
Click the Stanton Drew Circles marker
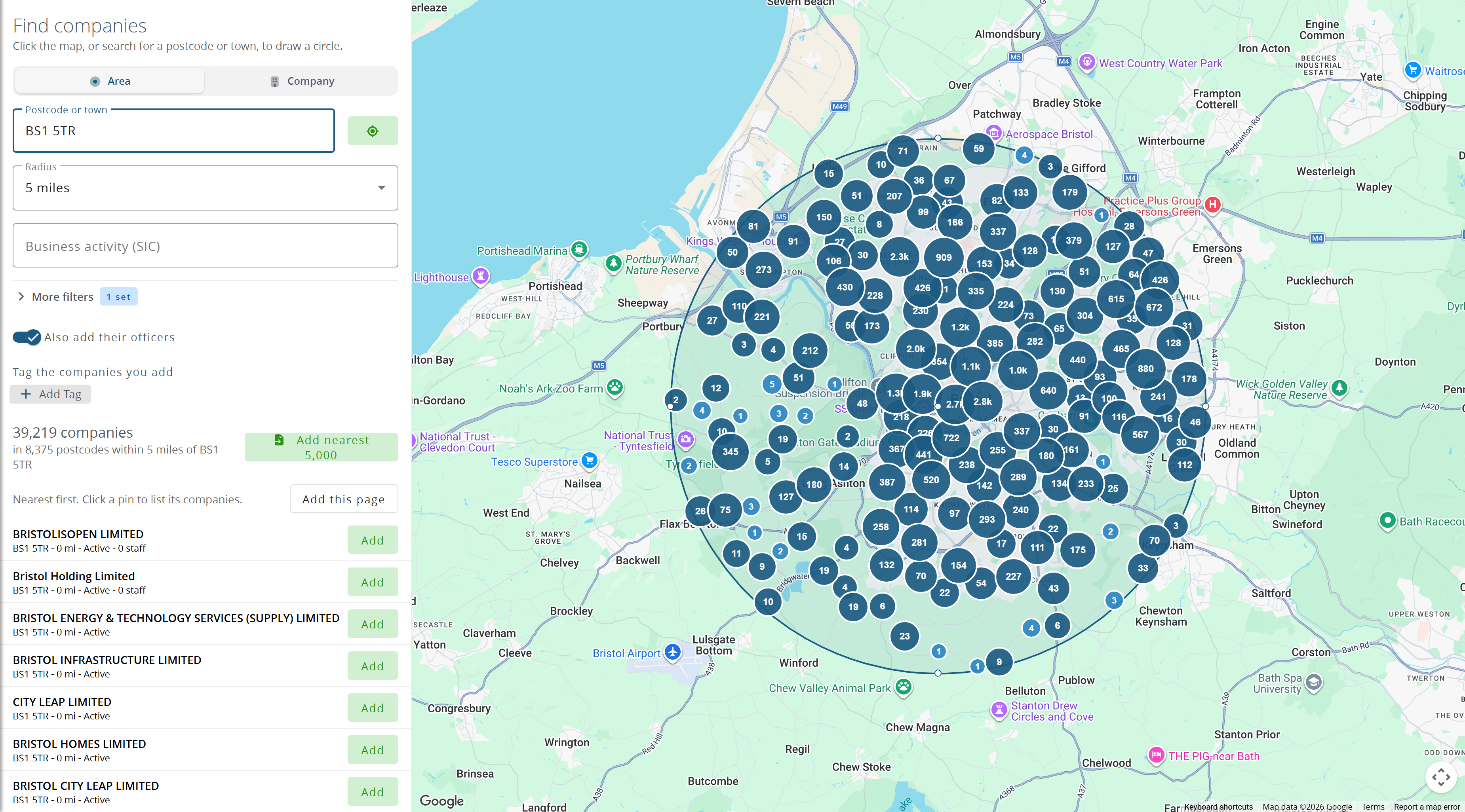[999, 710]
